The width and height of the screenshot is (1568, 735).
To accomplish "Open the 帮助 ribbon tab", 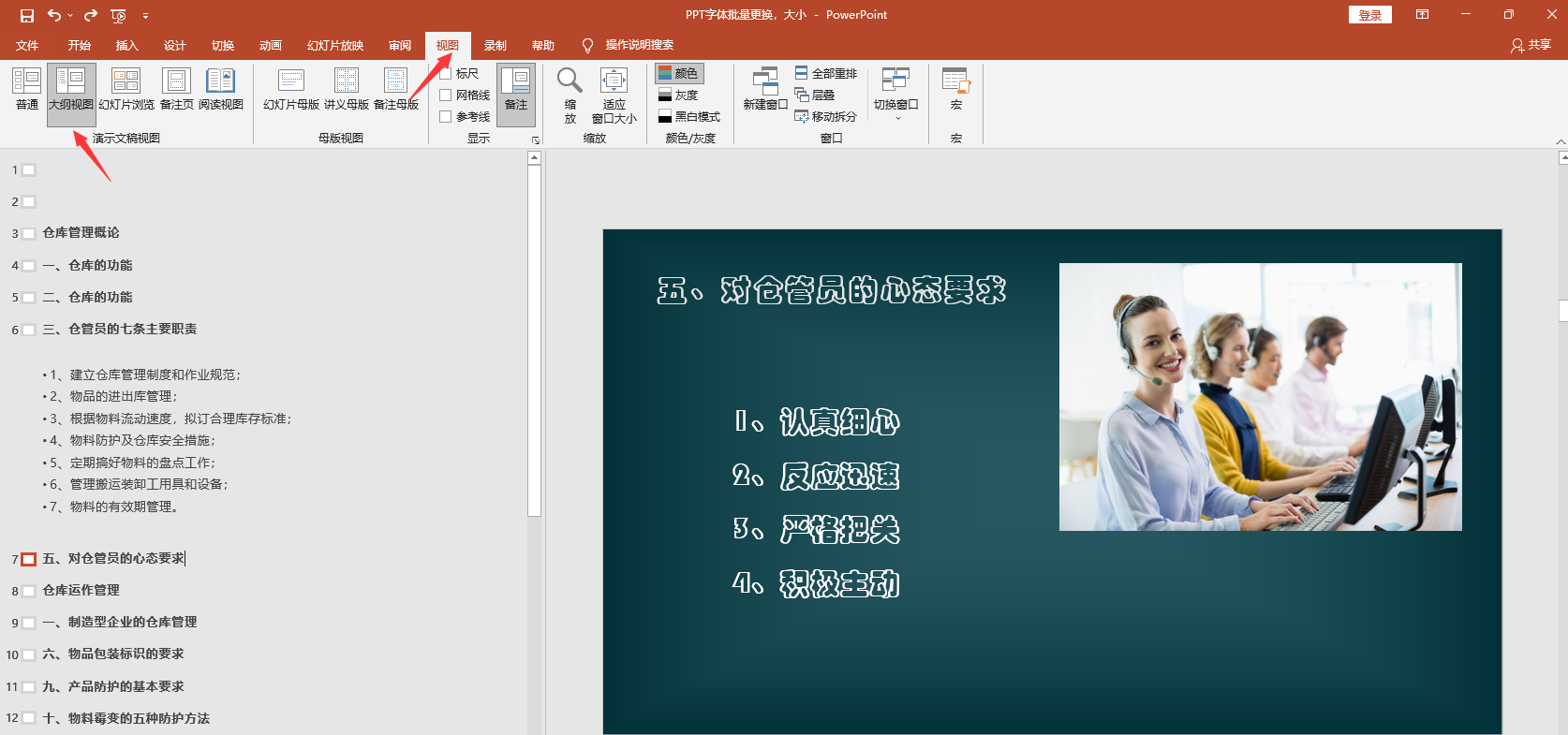I will click(x=543, y=45).
